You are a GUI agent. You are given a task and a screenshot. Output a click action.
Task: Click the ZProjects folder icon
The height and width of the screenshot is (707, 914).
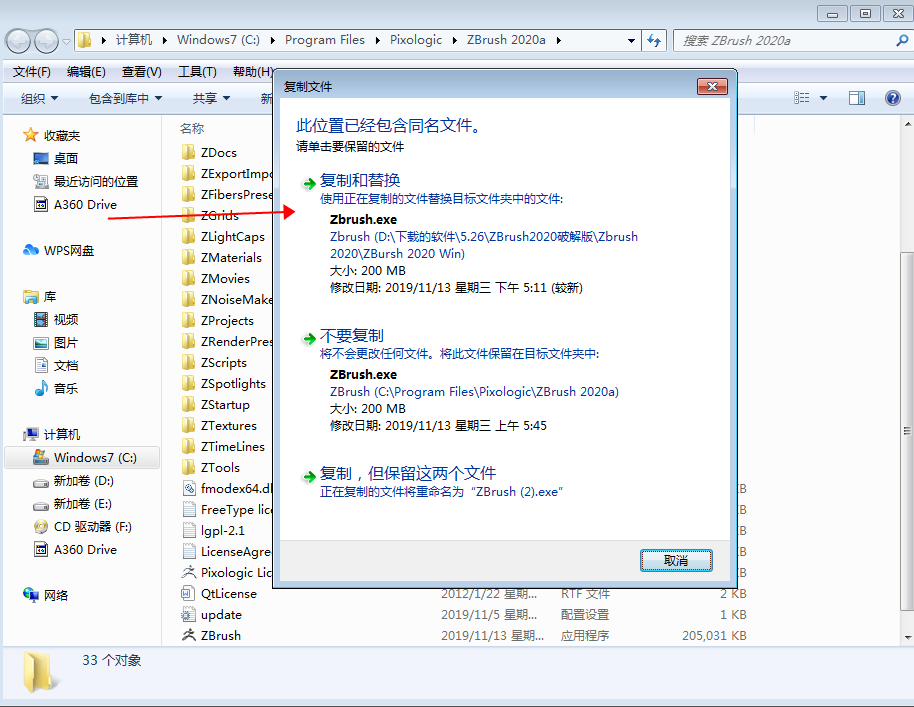coord(188,320)
